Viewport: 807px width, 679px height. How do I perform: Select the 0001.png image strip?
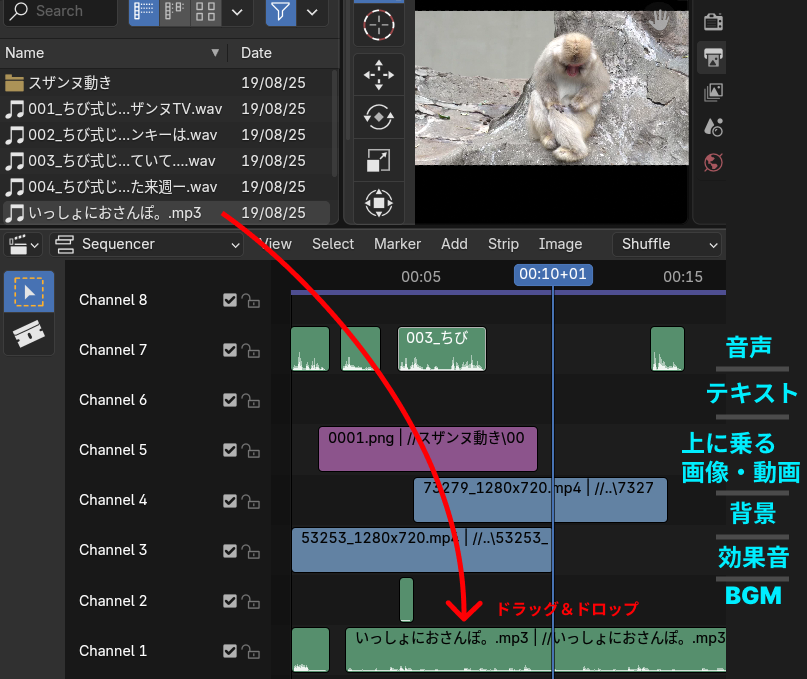click(427, 450)
